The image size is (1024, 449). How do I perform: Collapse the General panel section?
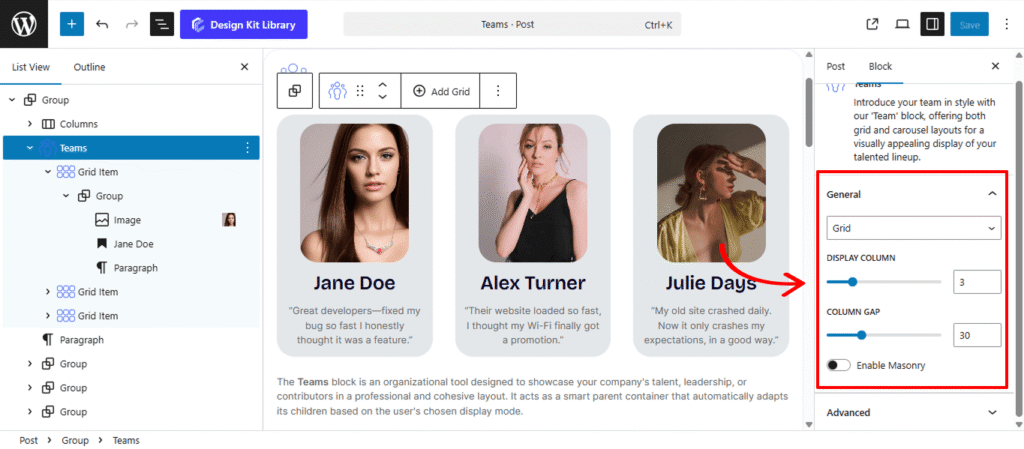(992, 194)
